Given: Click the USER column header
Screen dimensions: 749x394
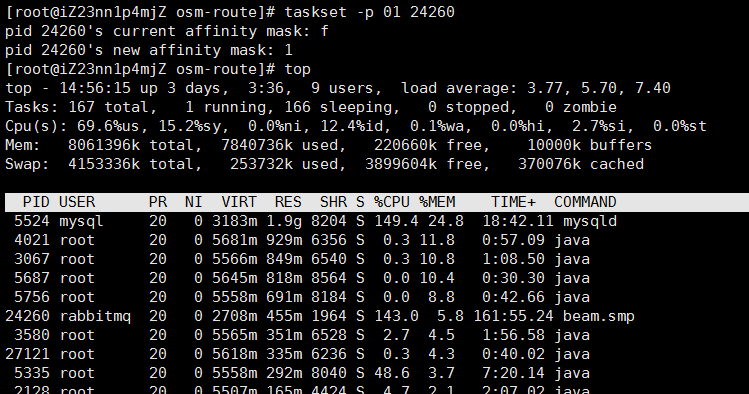Looking at the screenshot, I should [77, 202].
